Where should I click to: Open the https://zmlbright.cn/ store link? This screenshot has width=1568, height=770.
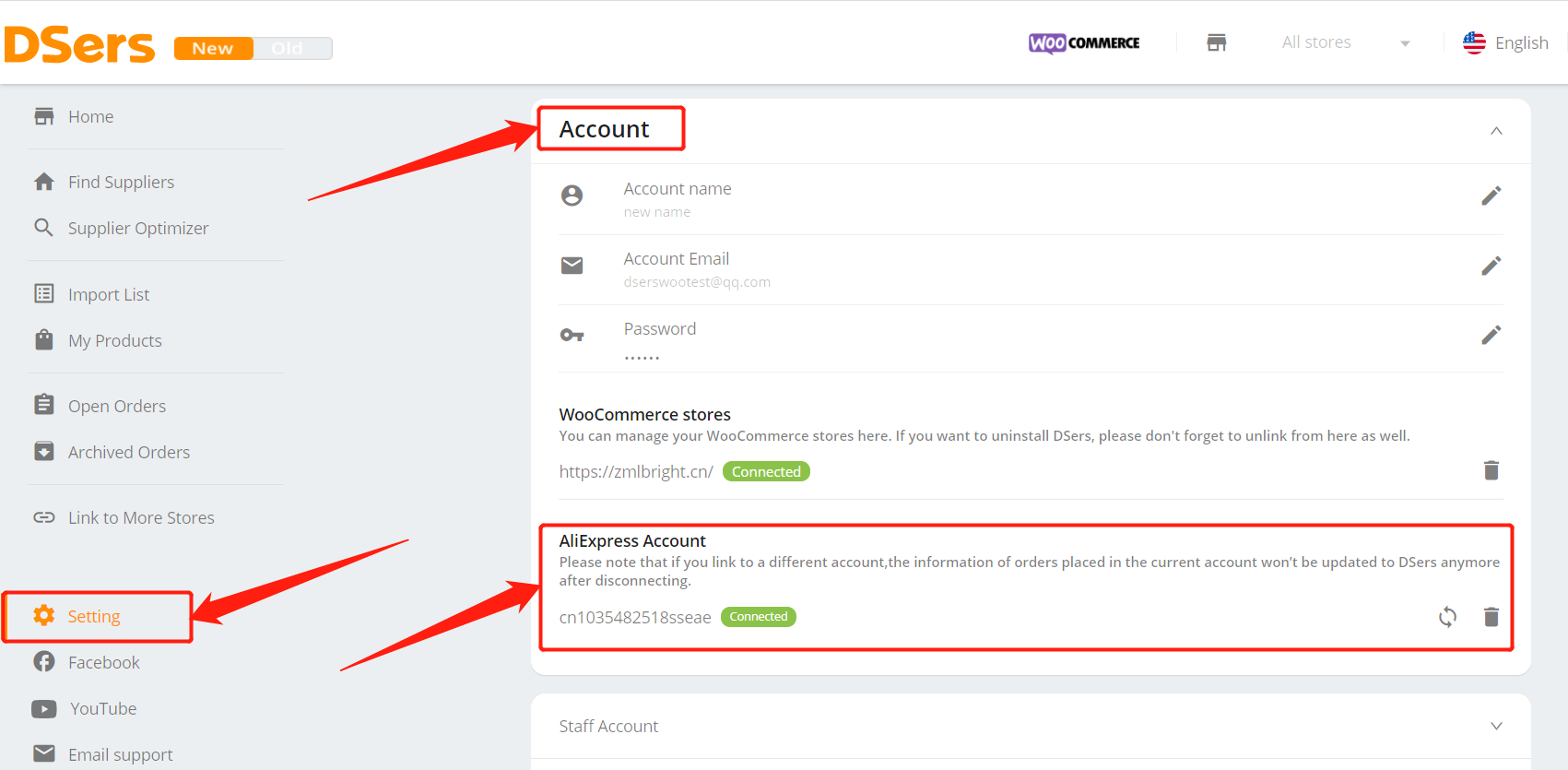click(636, 471)
